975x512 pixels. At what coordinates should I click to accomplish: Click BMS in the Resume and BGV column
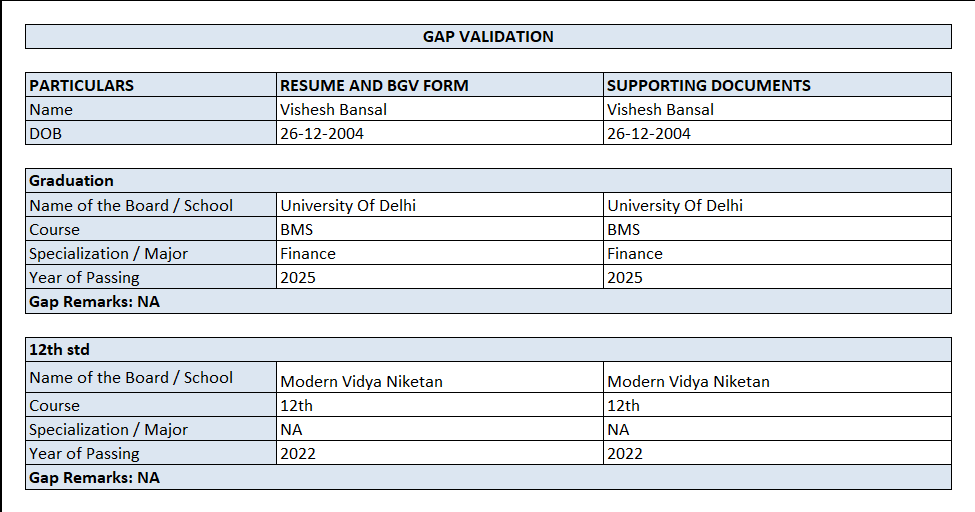[x=296, y=230]
